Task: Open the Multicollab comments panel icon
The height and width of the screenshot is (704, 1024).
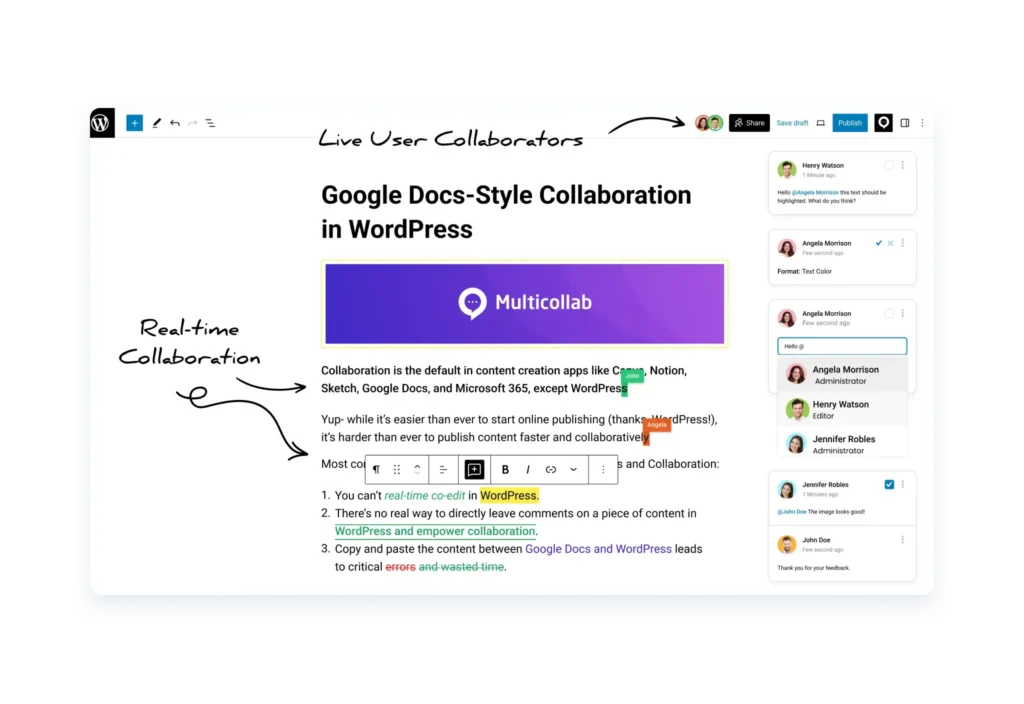Action: coord(884,123)
